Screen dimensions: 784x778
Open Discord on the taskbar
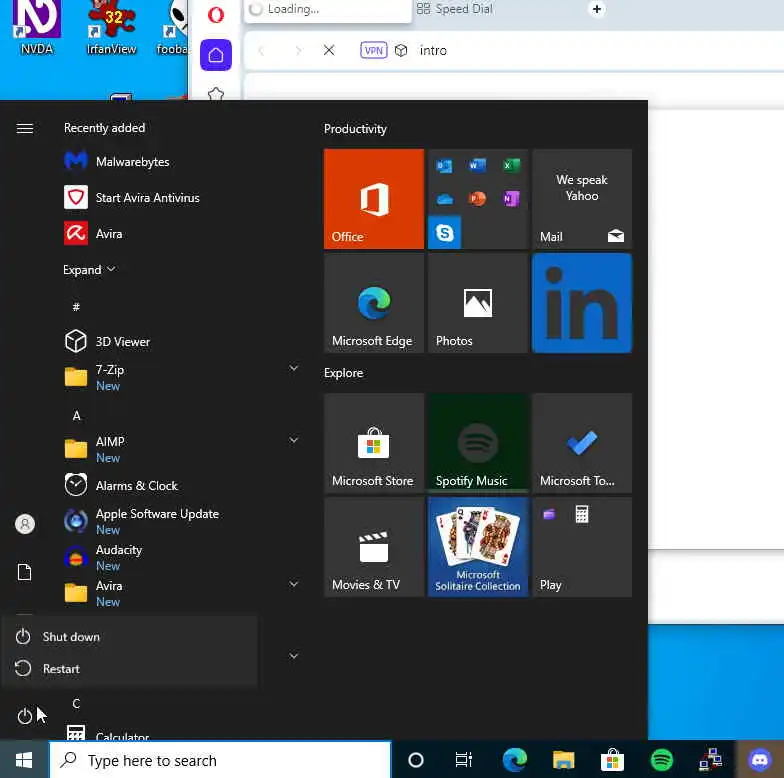[760, 760]
